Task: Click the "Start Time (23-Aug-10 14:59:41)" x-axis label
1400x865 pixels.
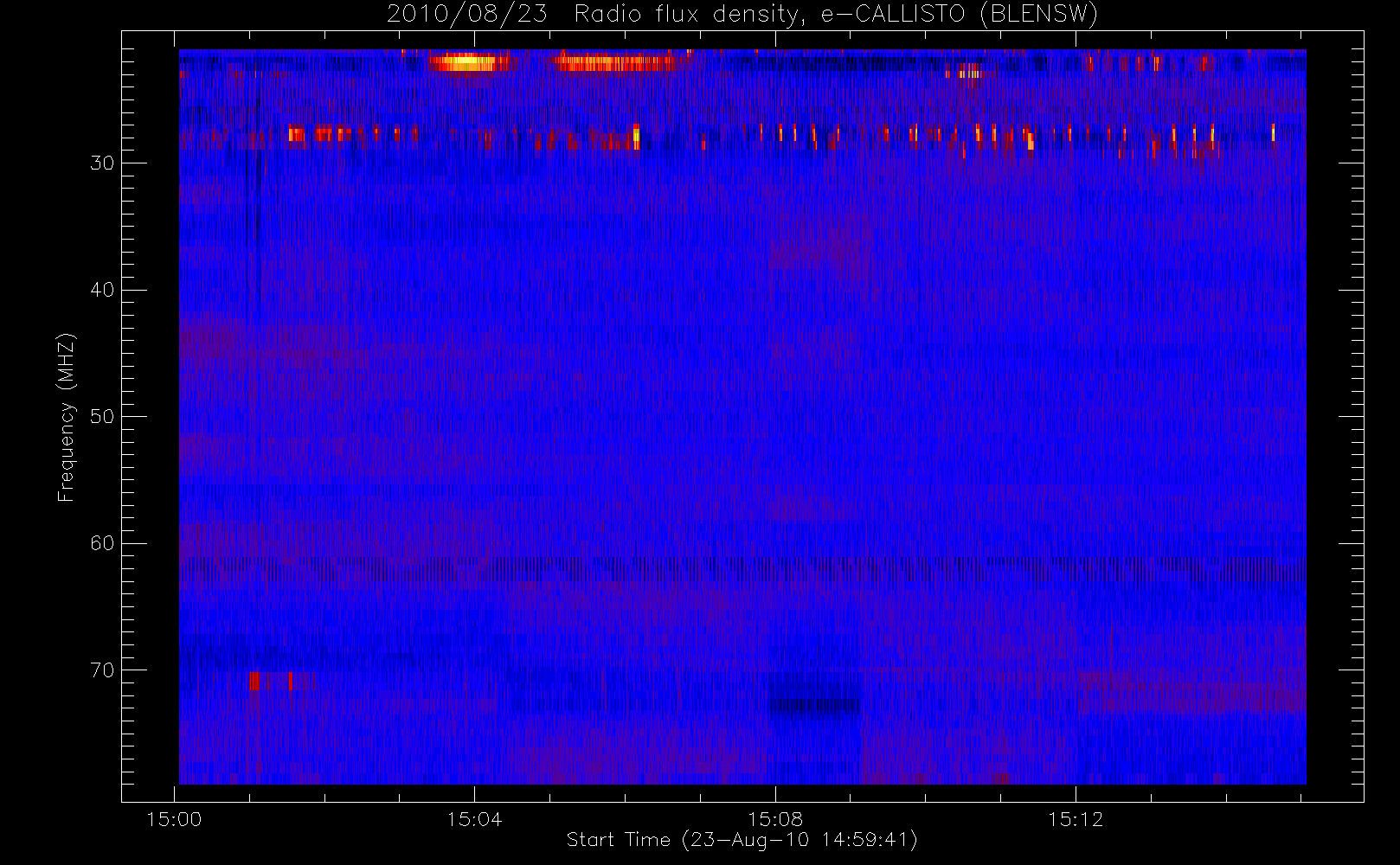Action: pos(742,840)
